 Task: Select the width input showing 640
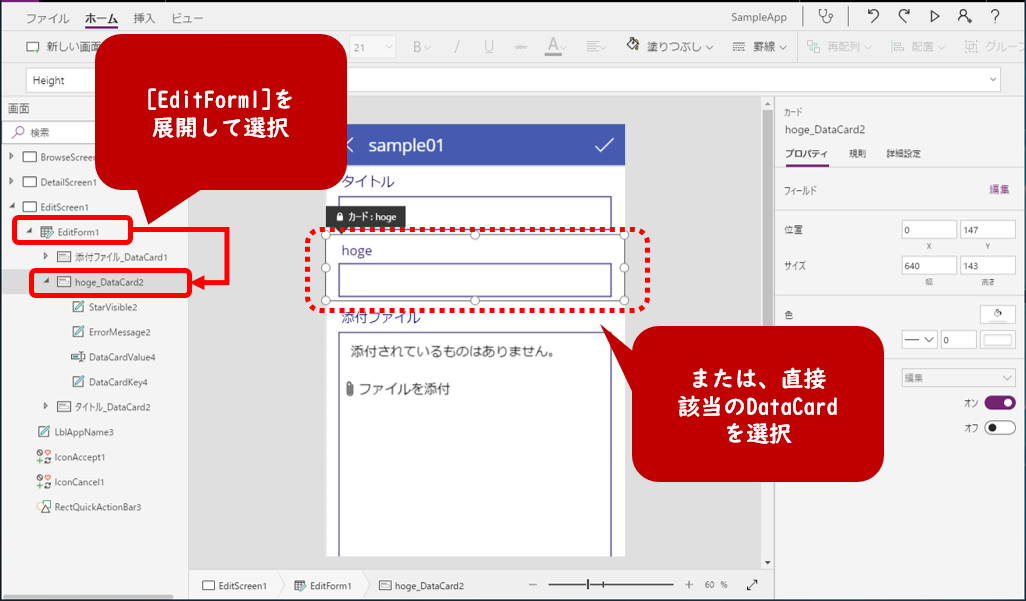pyautogui.click(x=928, y=265)
